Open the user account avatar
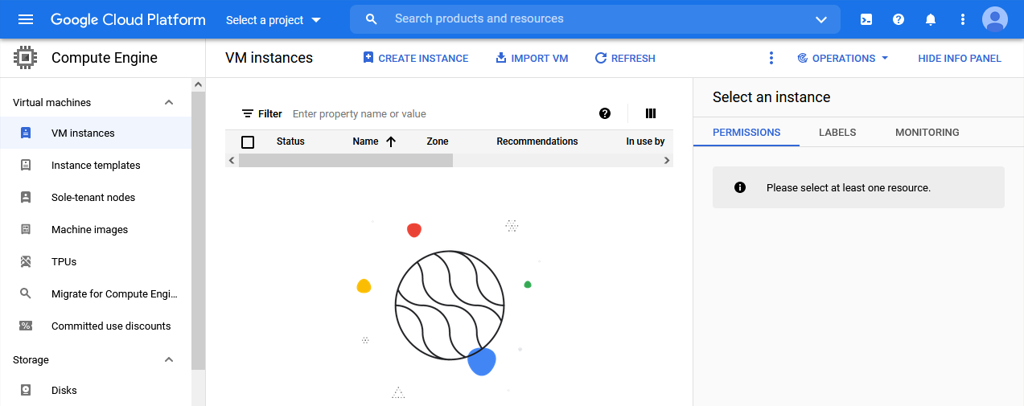This screenshot has width=1024, height=406. (x=995, y=20)
